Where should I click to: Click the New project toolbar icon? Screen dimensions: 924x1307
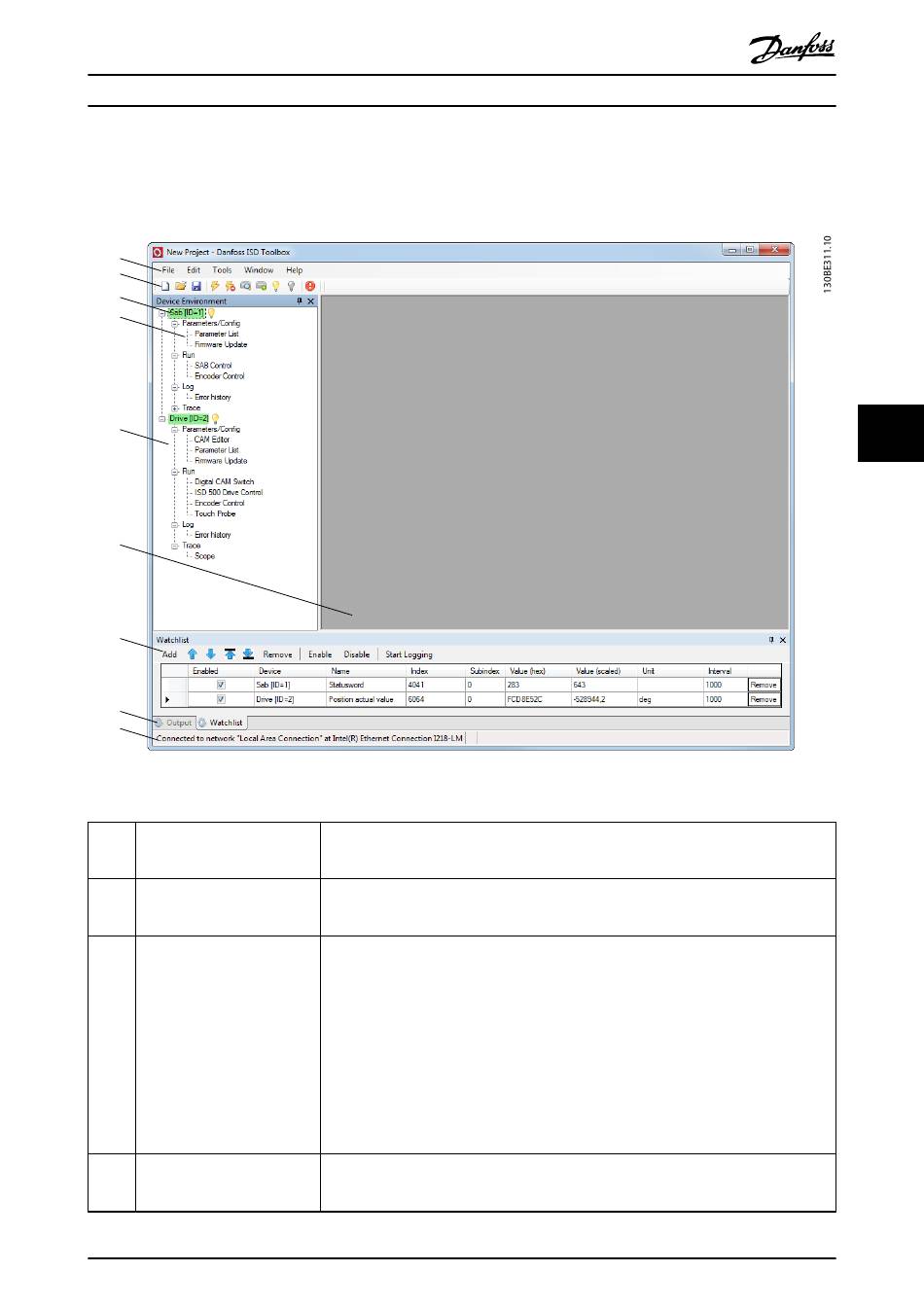point(165,286)
